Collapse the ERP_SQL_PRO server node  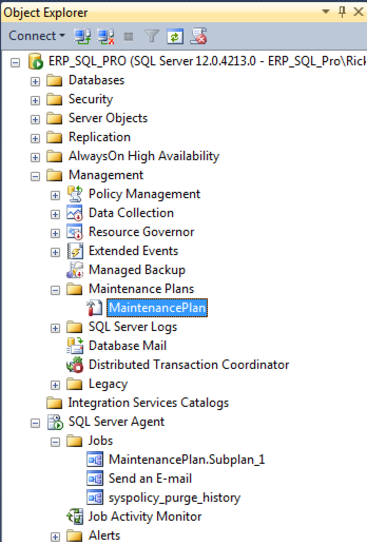[15, 63]
